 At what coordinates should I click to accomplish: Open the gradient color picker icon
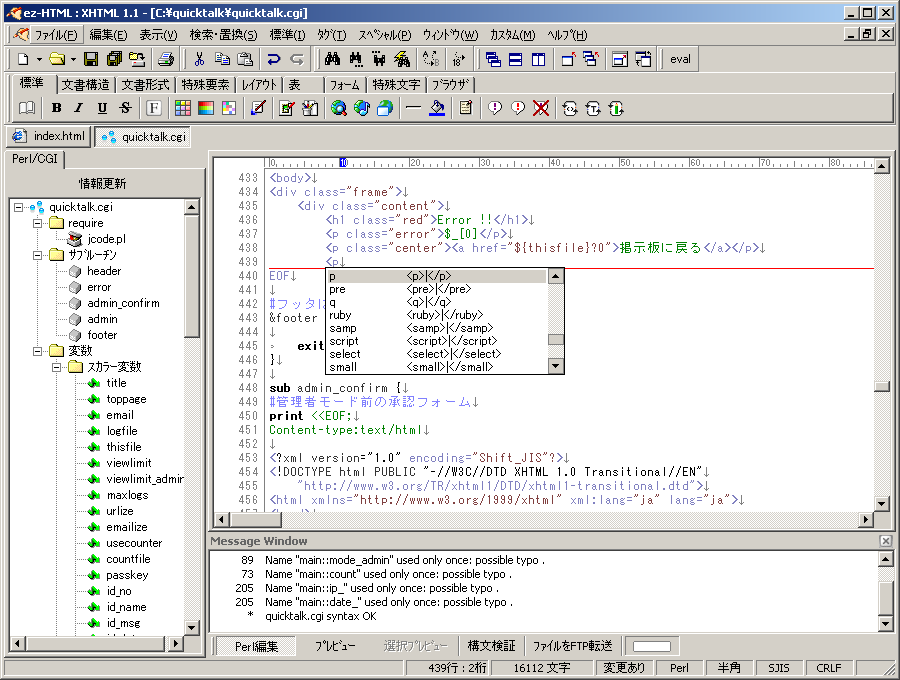[x=205, y=108]
